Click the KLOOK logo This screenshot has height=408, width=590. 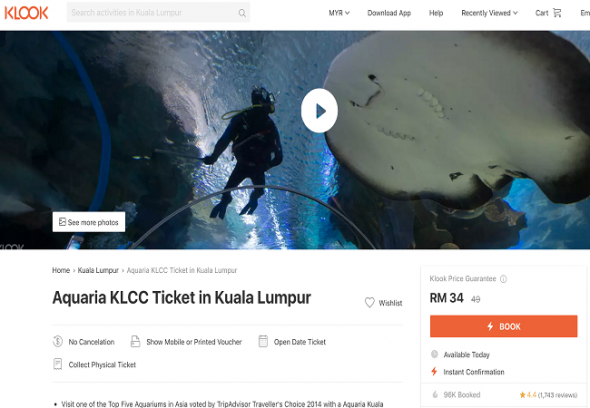[x=26, y=13]
